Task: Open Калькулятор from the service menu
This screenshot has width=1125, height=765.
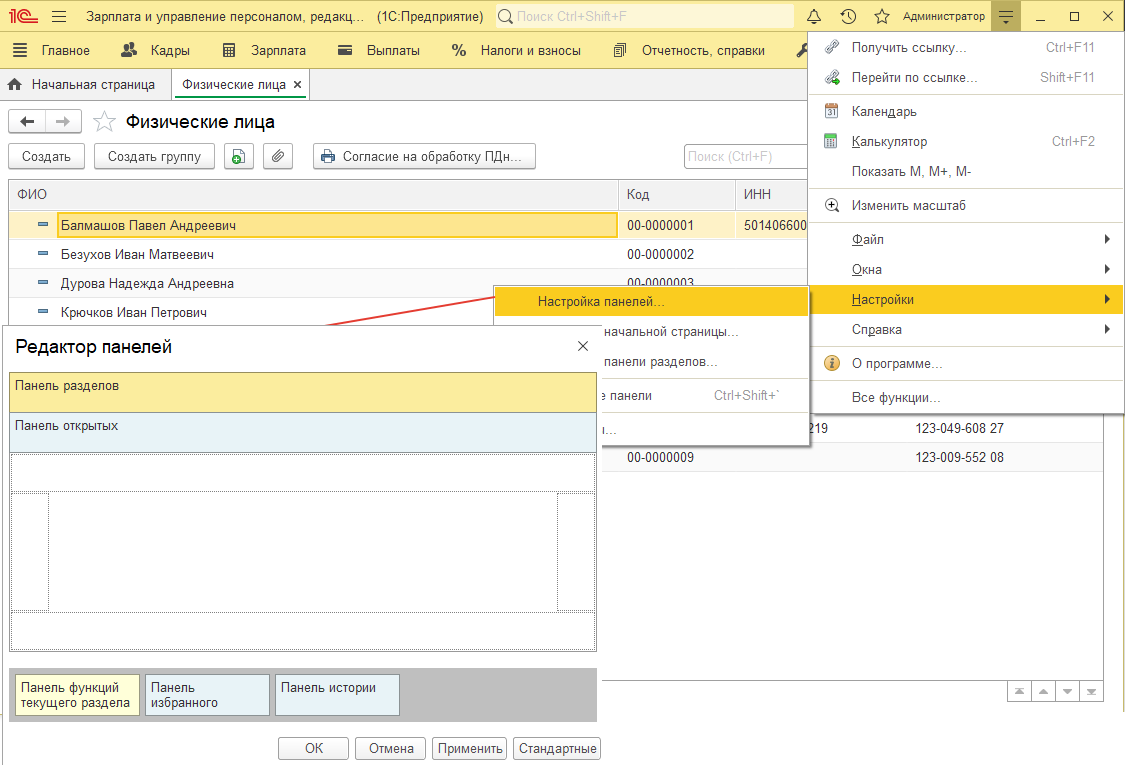Action: click(x=889, y=142)
